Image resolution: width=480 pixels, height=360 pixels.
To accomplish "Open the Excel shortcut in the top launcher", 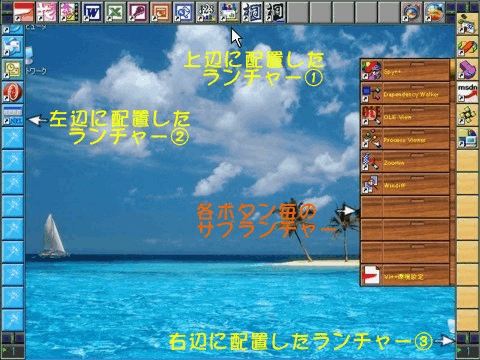I will tap(115, 12).
